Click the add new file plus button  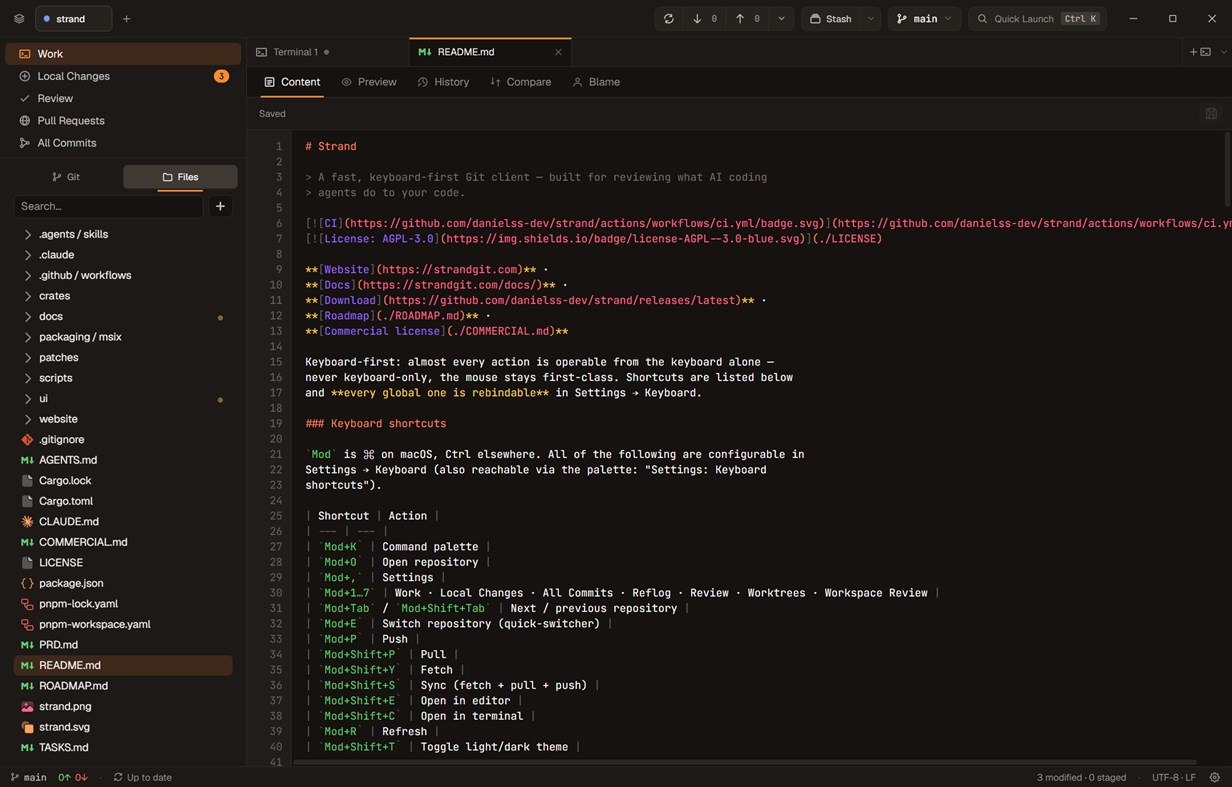coord(220,206)
